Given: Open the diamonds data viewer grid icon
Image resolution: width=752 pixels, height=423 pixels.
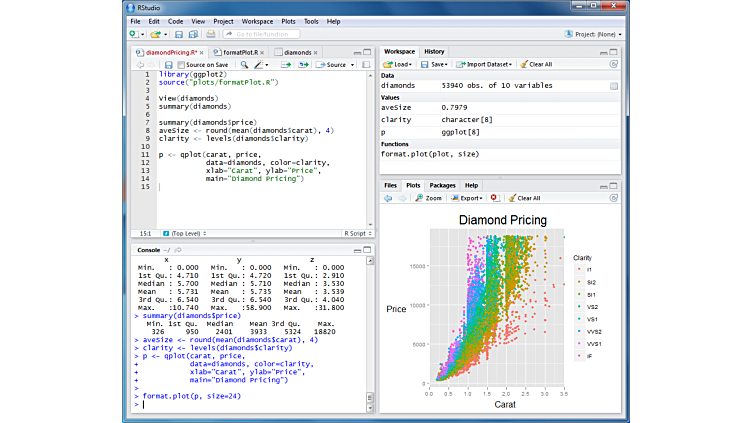Looking at the screenshot, I should pos(613,86).
